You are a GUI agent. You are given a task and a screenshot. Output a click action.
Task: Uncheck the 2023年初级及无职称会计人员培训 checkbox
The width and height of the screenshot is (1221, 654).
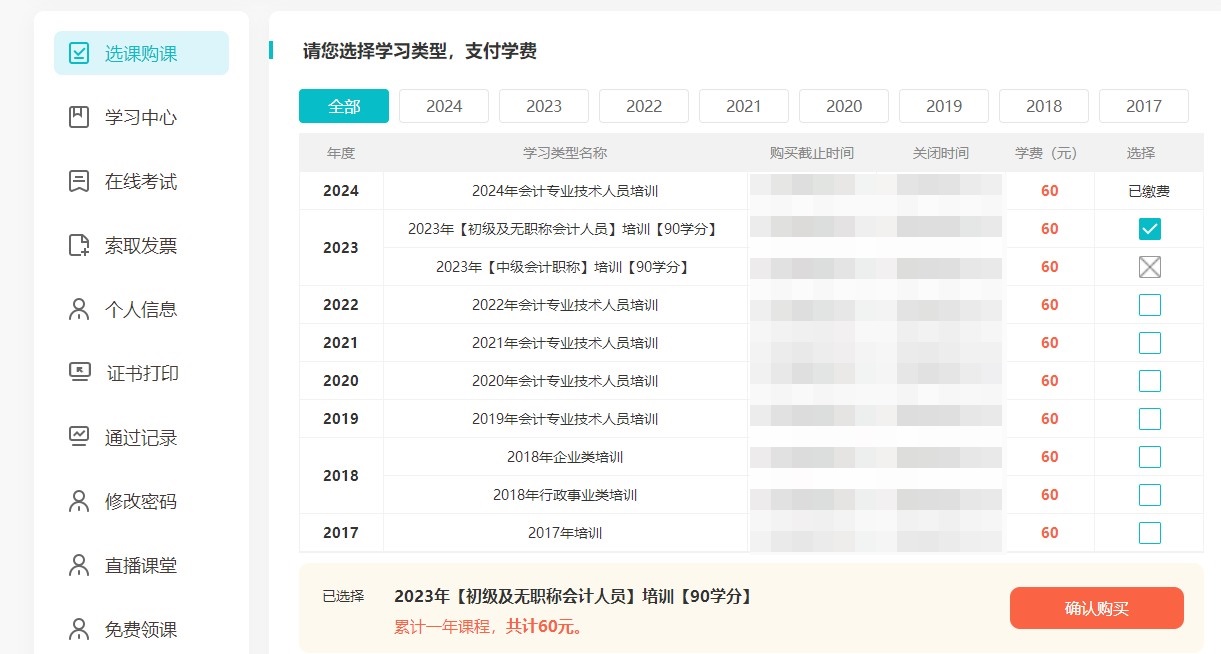1148,228
